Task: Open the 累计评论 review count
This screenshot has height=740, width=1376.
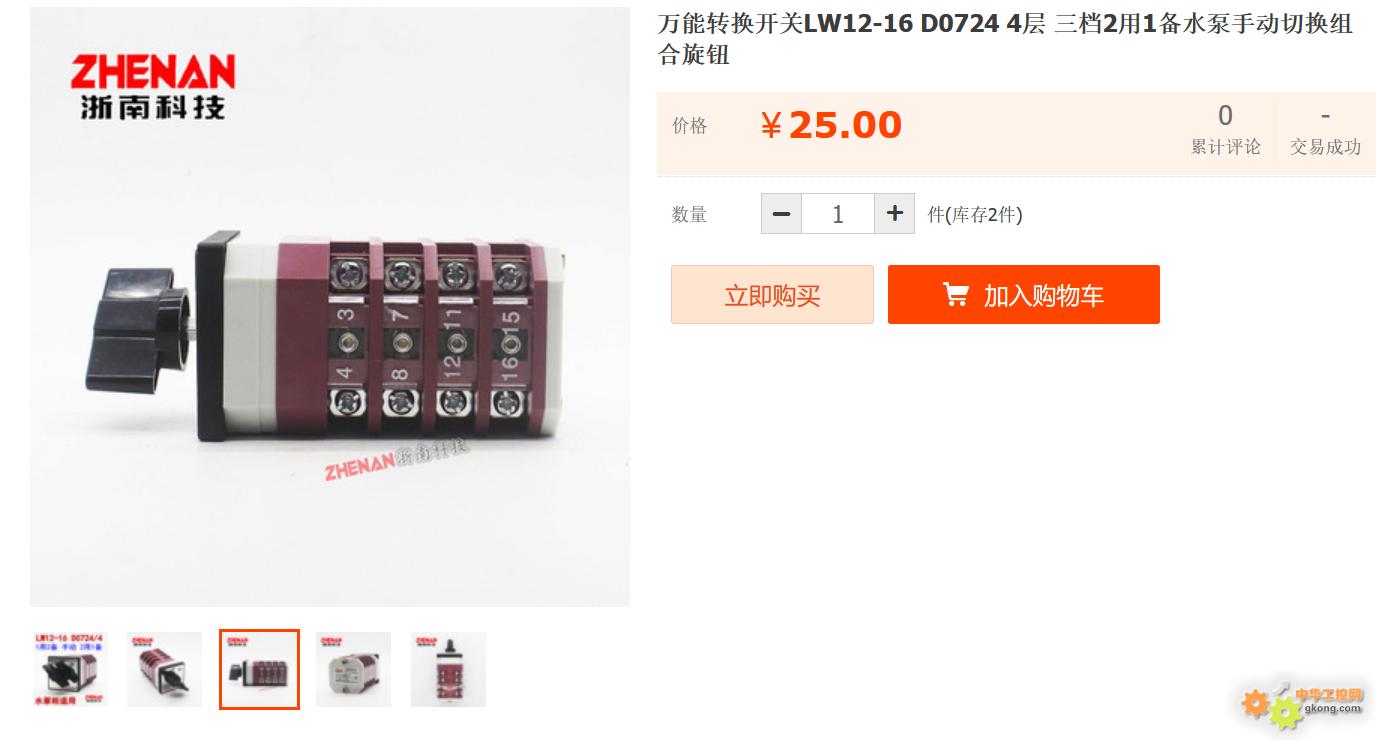Action: click(1225, 131)
